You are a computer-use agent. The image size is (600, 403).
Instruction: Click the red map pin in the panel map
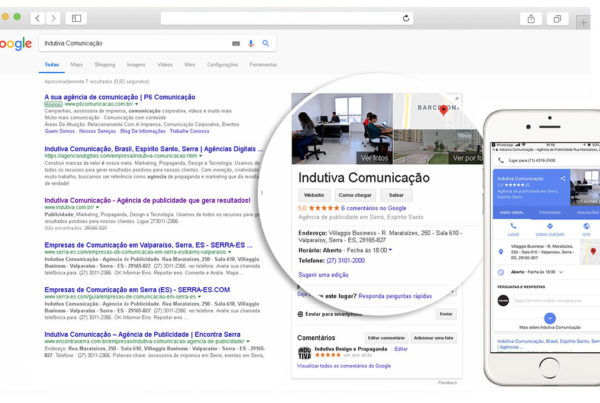[443, 110]
